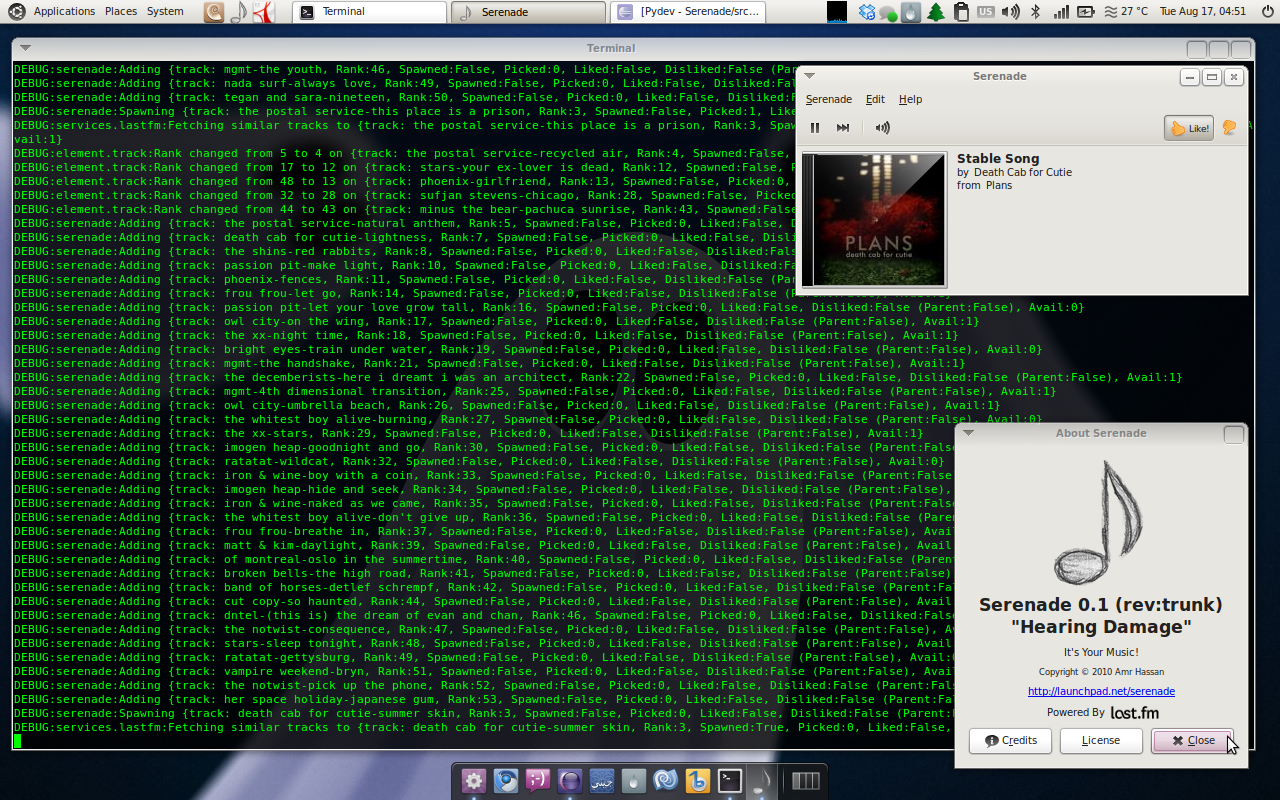
Task: Click the Ubuntu logo in top panel
Action: point(17,11)
